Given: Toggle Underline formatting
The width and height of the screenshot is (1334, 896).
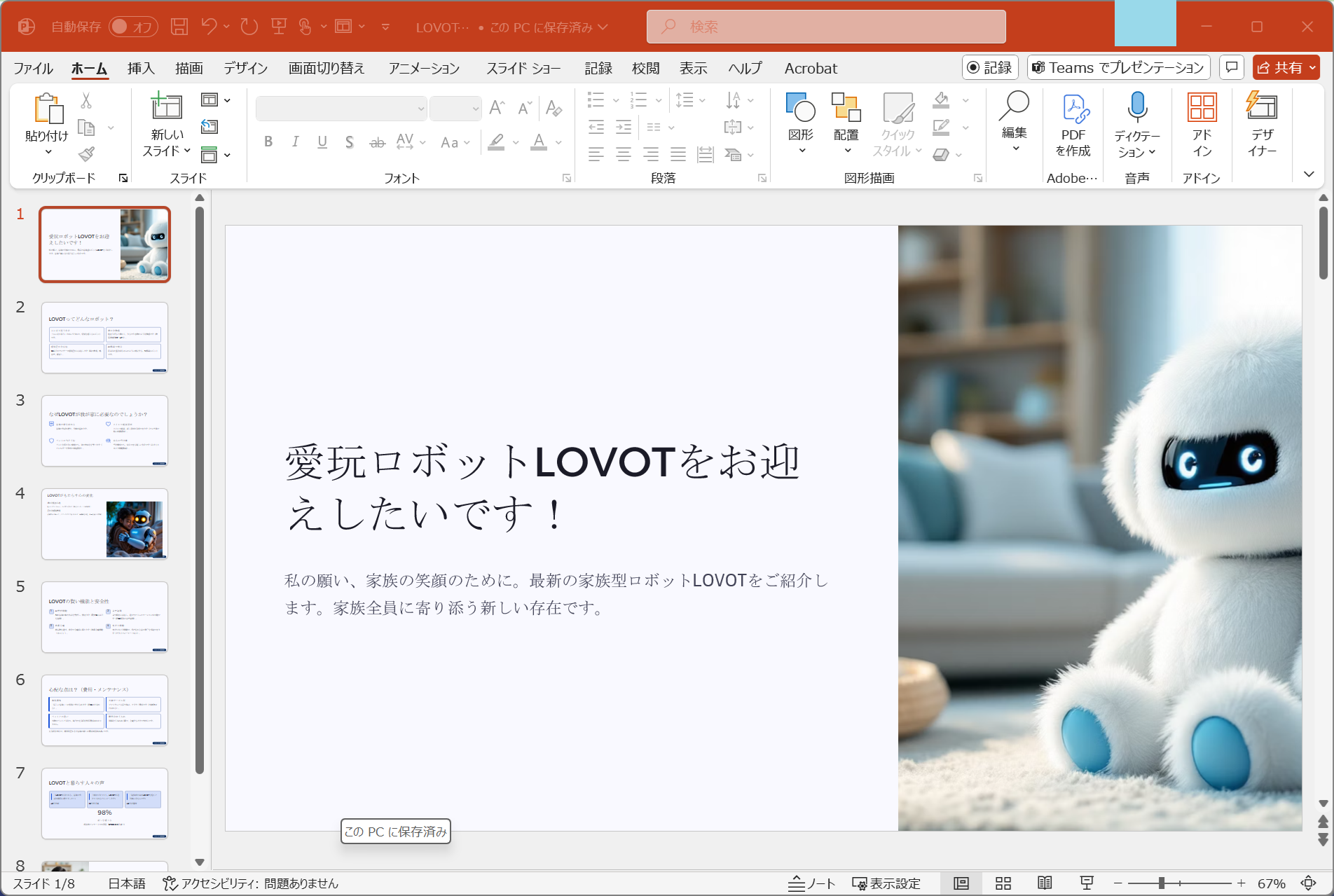Looking at the screenshot, I should click(322, 142).
